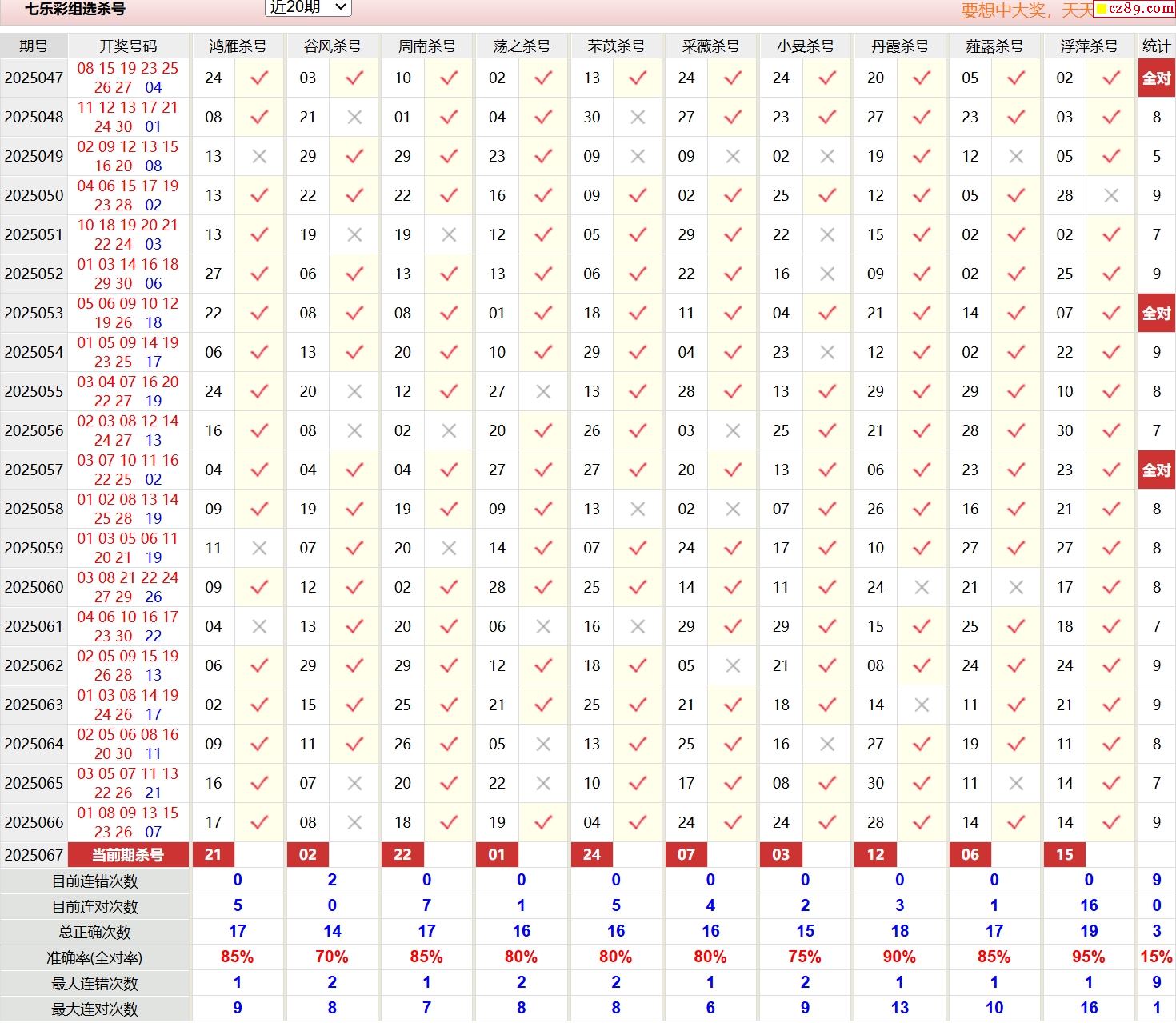Click the X mark for 浮萍杀号 in row 2025050
This screenshot has height=1023, width=1176.
point(1111,196)
